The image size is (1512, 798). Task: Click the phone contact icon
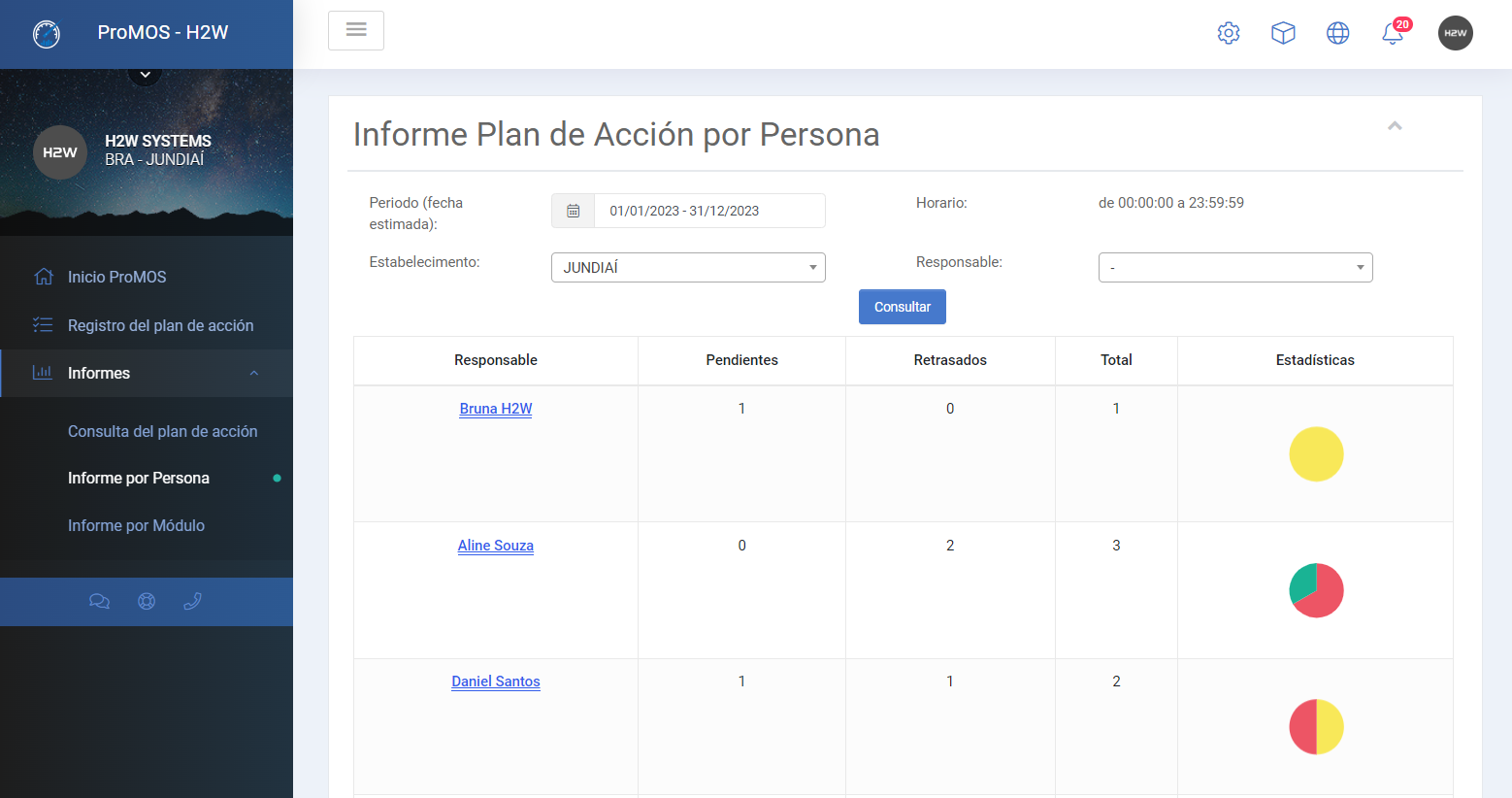(192, 601)
